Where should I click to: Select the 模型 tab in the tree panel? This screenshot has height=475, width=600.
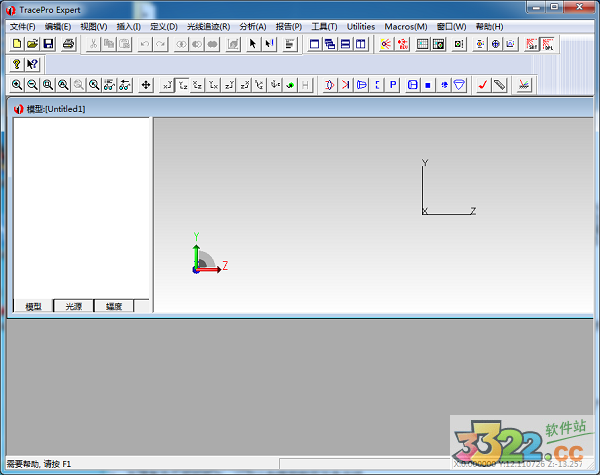pyautogui.click(x=33, y=306)
